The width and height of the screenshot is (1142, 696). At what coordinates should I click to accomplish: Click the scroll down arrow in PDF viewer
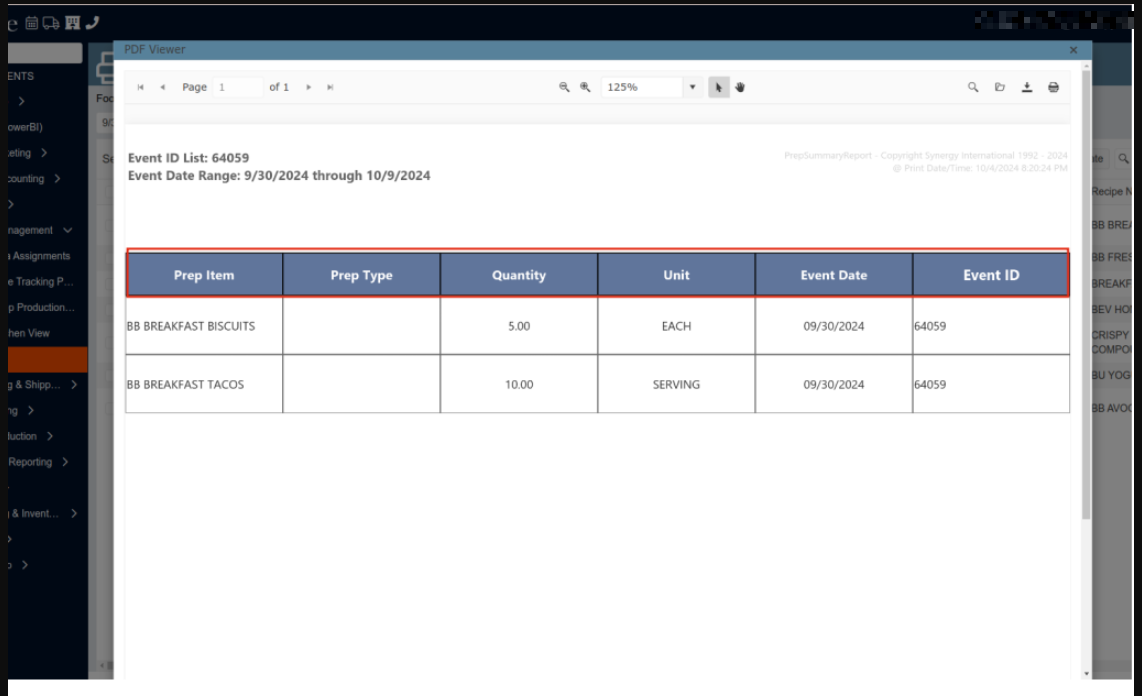tap(1086, 673)
